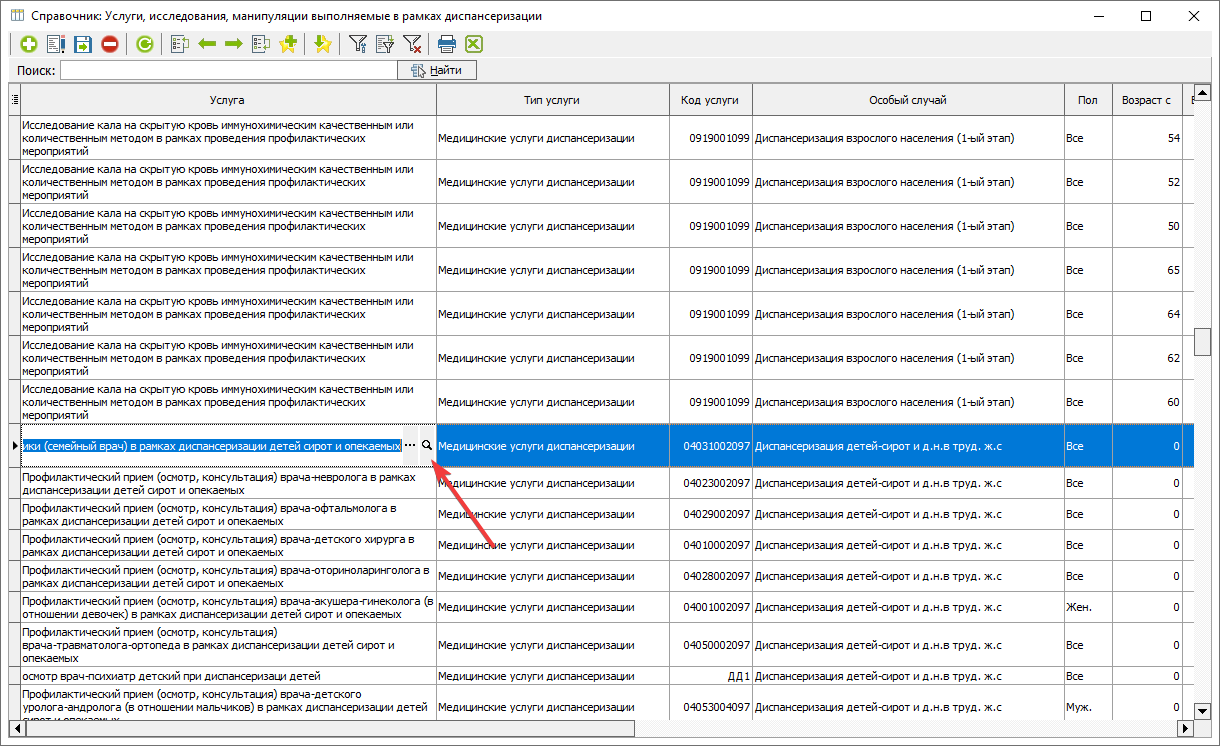Click the green right arrow toolbar icon
This screenshot has width=1220, height=746.
click(234, 44)
